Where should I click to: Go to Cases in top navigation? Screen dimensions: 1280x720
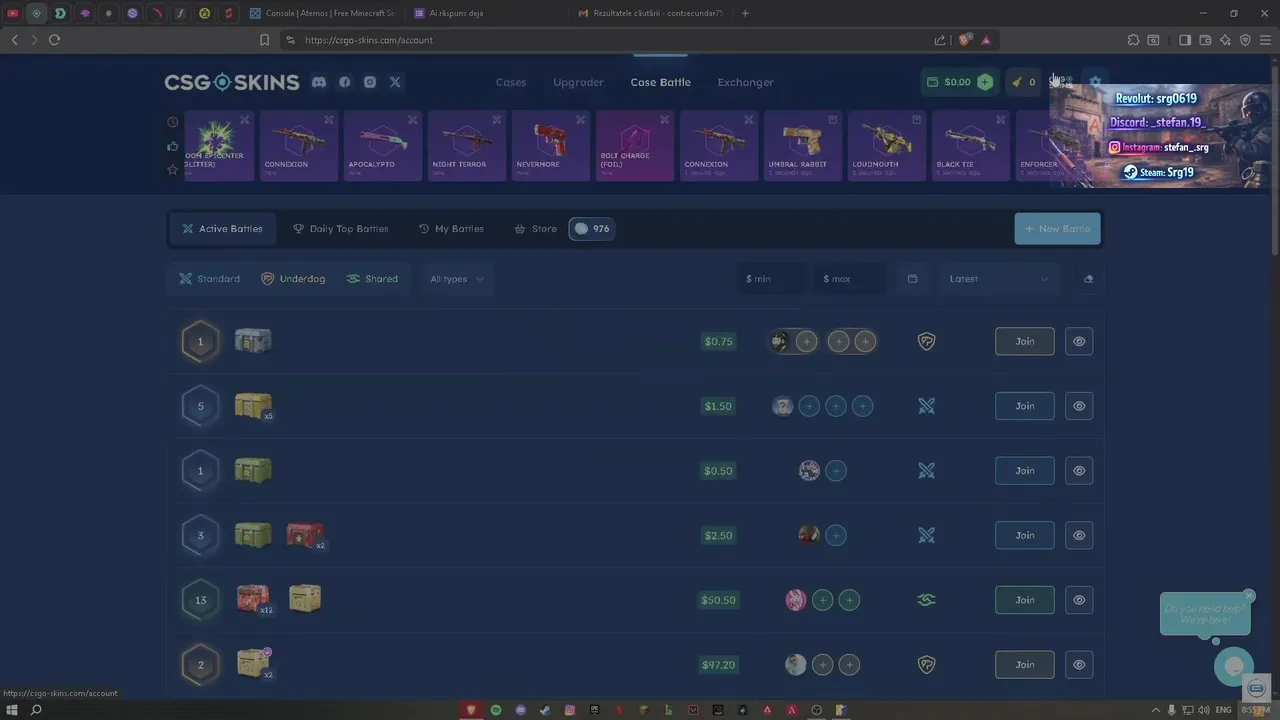tap(511, 82)
